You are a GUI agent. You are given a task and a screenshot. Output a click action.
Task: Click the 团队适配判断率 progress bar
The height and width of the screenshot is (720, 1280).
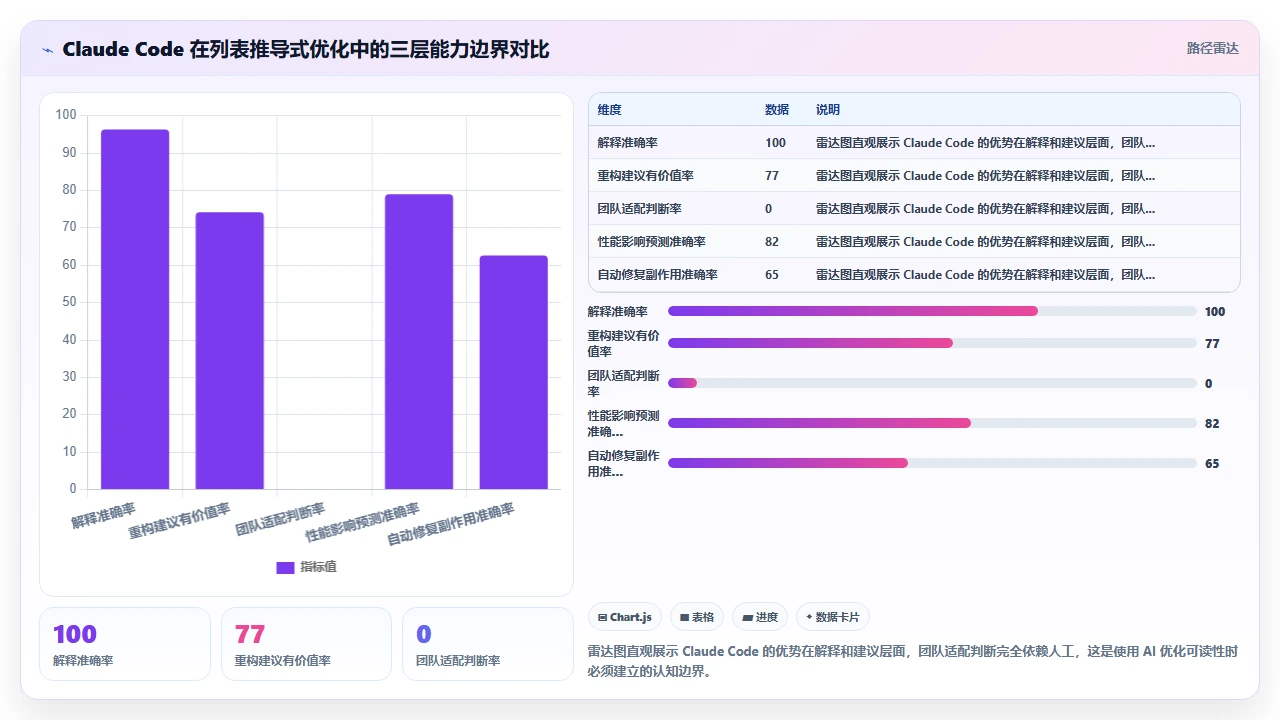[932, 383]
